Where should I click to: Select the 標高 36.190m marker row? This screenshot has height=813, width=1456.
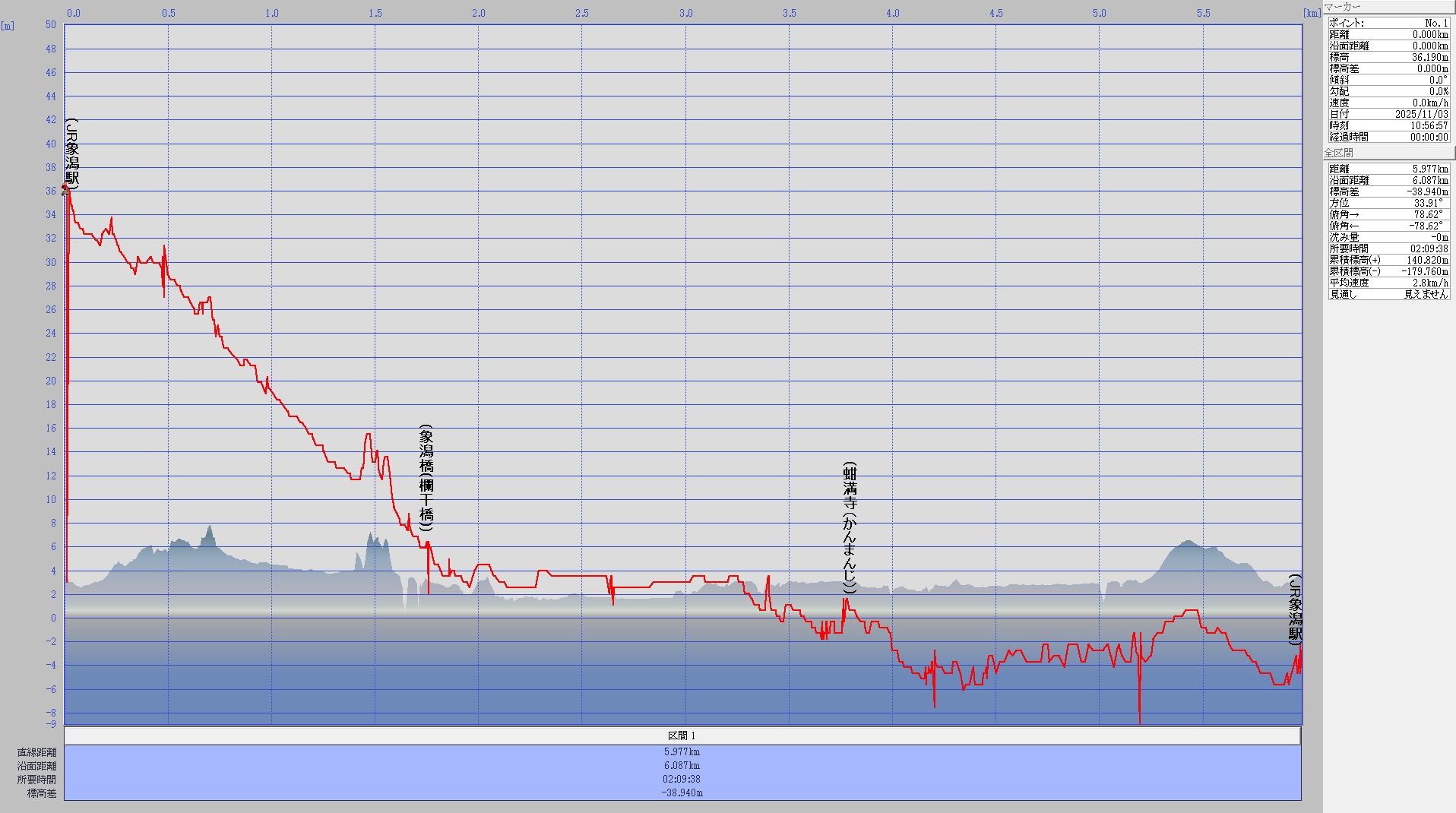pos(1388,57)
